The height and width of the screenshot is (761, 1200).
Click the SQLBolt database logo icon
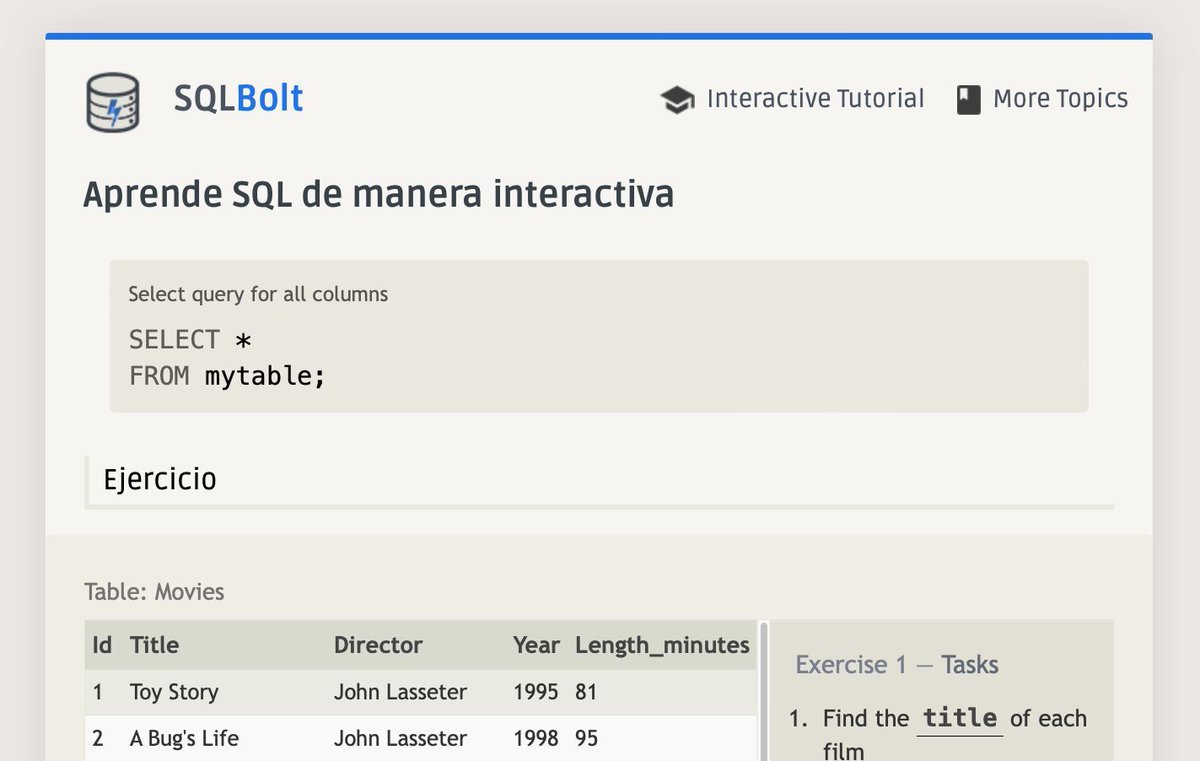point(112,101)
